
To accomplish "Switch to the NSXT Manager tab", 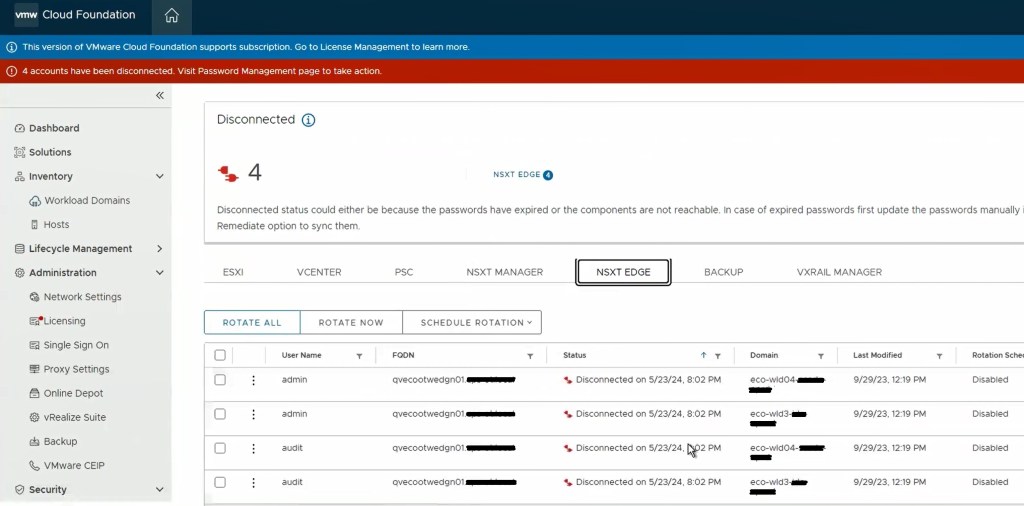I will (504, 272).
